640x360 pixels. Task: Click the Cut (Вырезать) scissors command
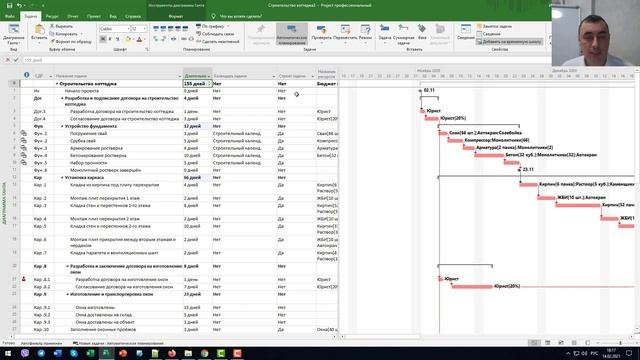pyautogui.click(x=61, y=26)
